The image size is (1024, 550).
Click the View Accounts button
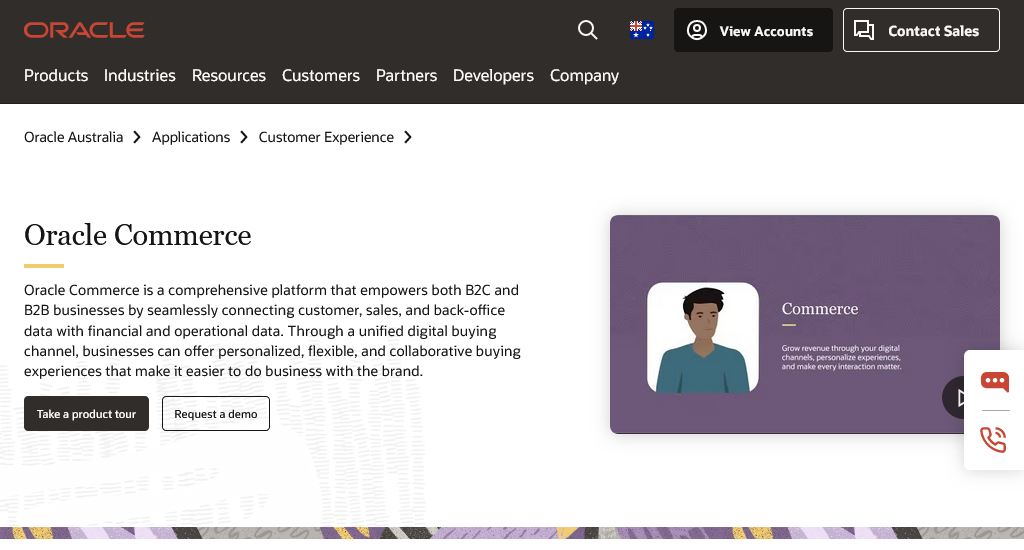[753, 30]
